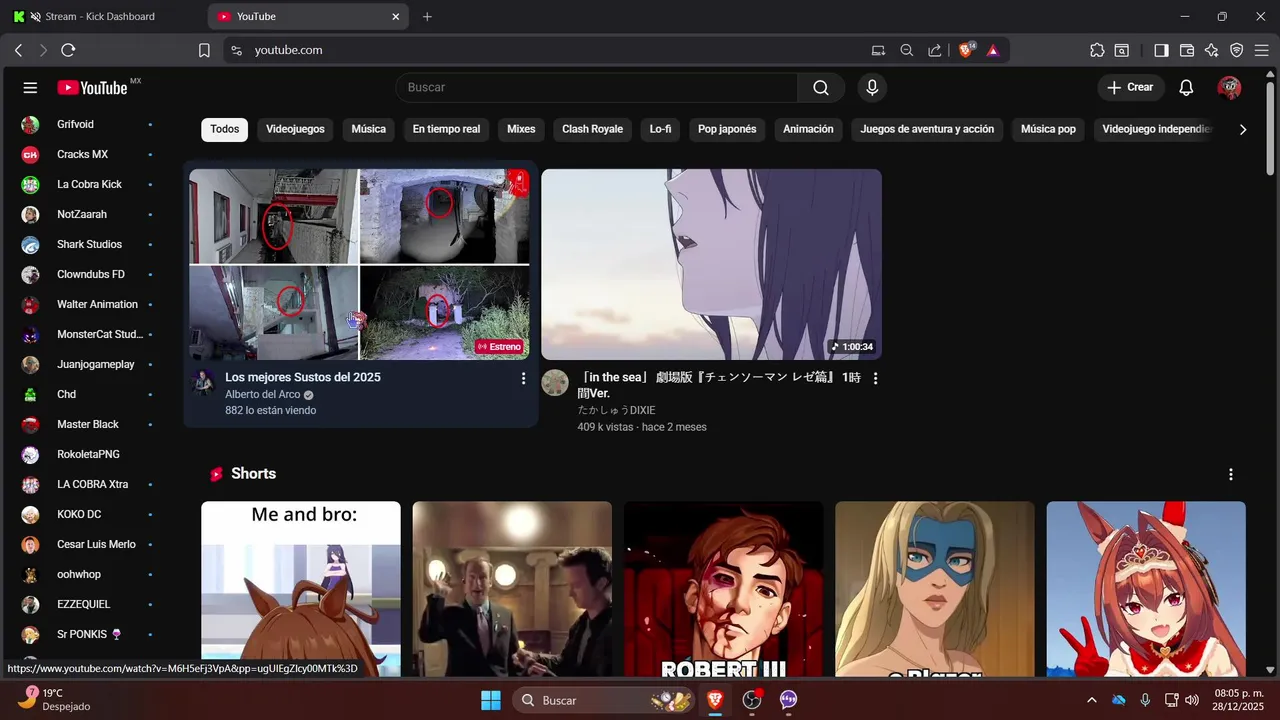Open the Crear button
Viewport: 1280px width, 720px height.
[x=1131, y=88]
